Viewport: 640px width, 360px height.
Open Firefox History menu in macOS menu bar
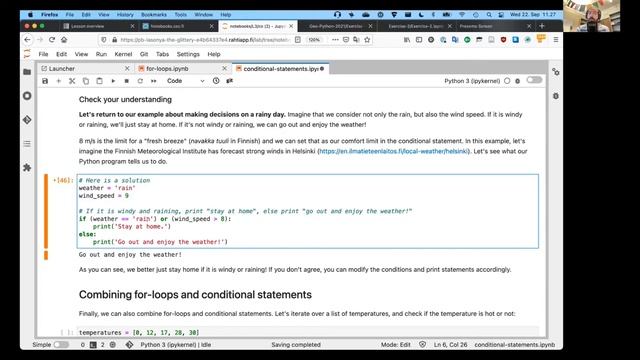click(125, 14)
